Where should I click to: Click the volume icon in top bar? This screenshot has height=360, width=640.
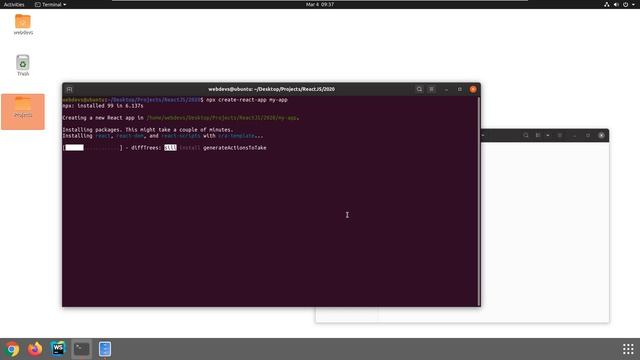tap(616, 4)
